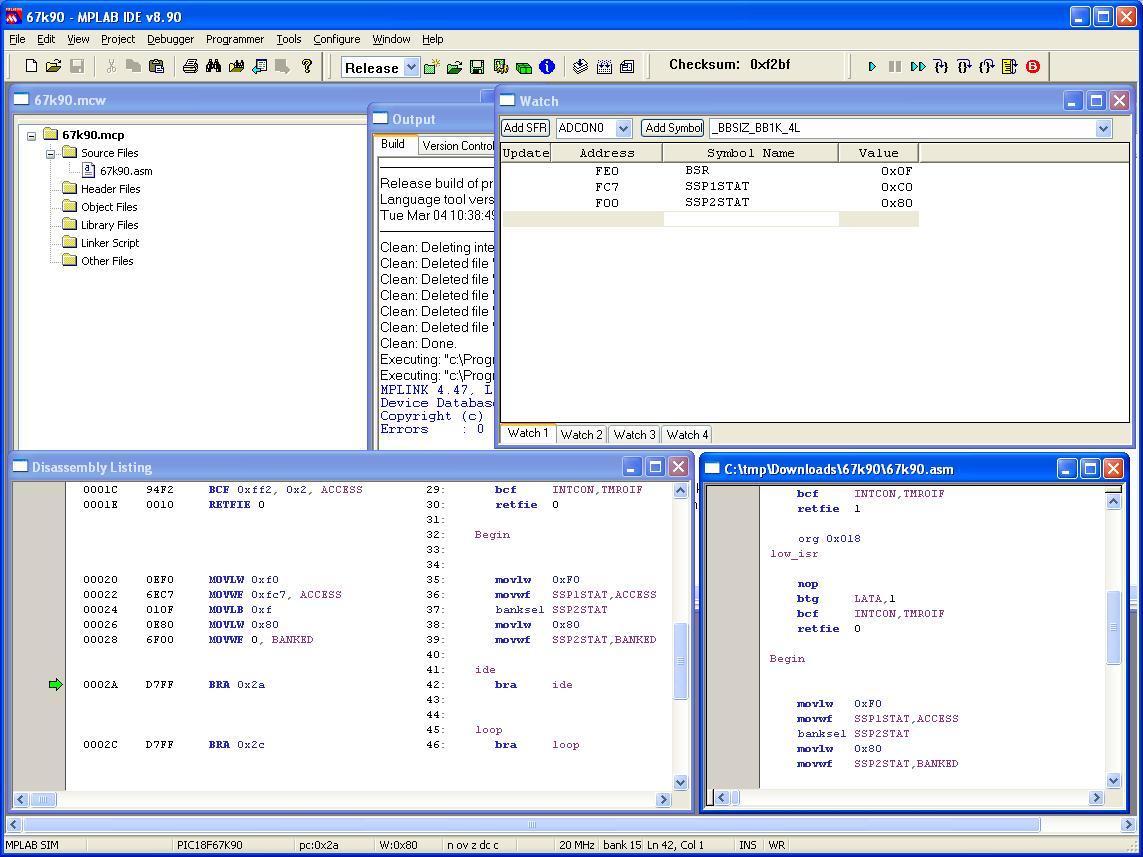Open the Debugger menu
Screen dimensions: 1143x857
170,39
